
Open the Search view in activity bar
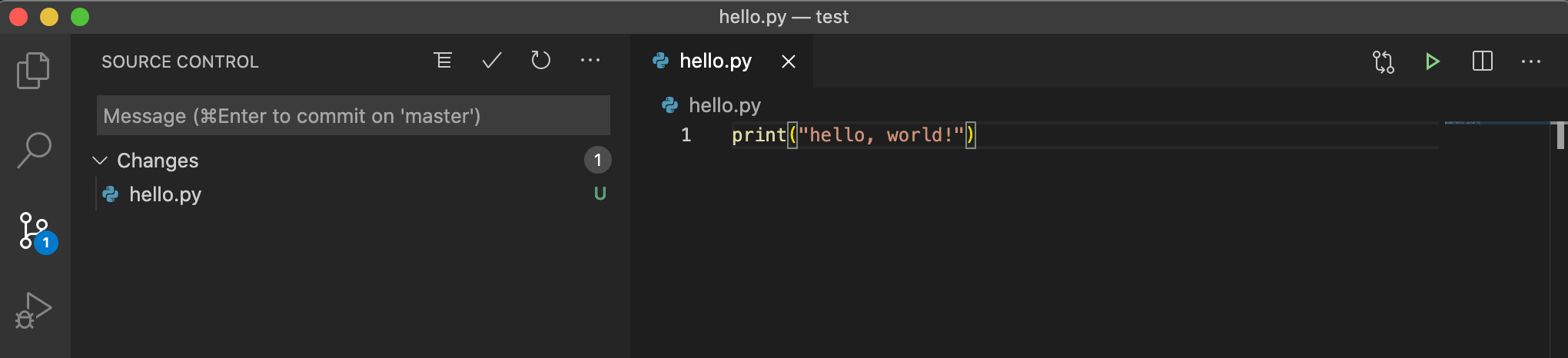pos(34,150)
